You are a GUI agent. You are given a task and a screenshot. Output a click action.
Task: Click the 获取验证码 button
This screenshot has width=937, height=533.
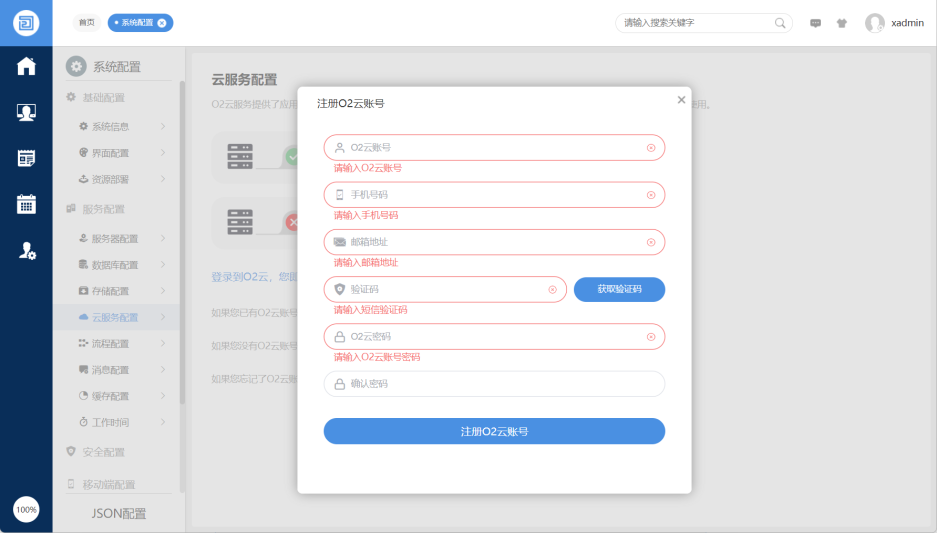[x=619, y=289]
